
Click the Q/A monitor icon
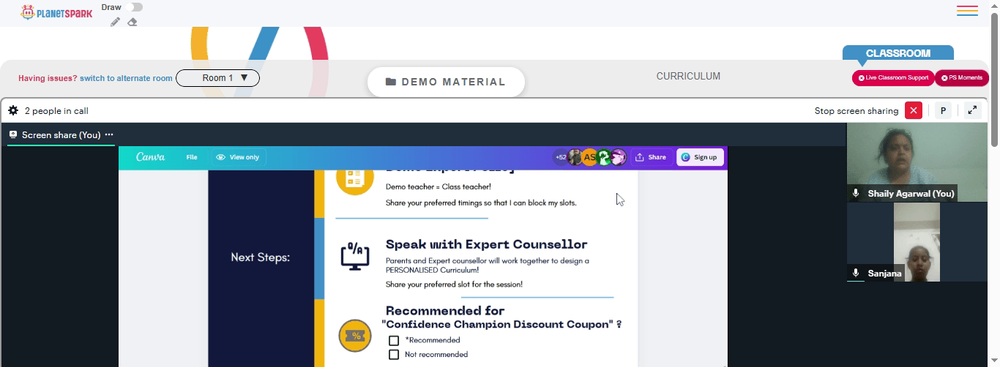point(355,256)
